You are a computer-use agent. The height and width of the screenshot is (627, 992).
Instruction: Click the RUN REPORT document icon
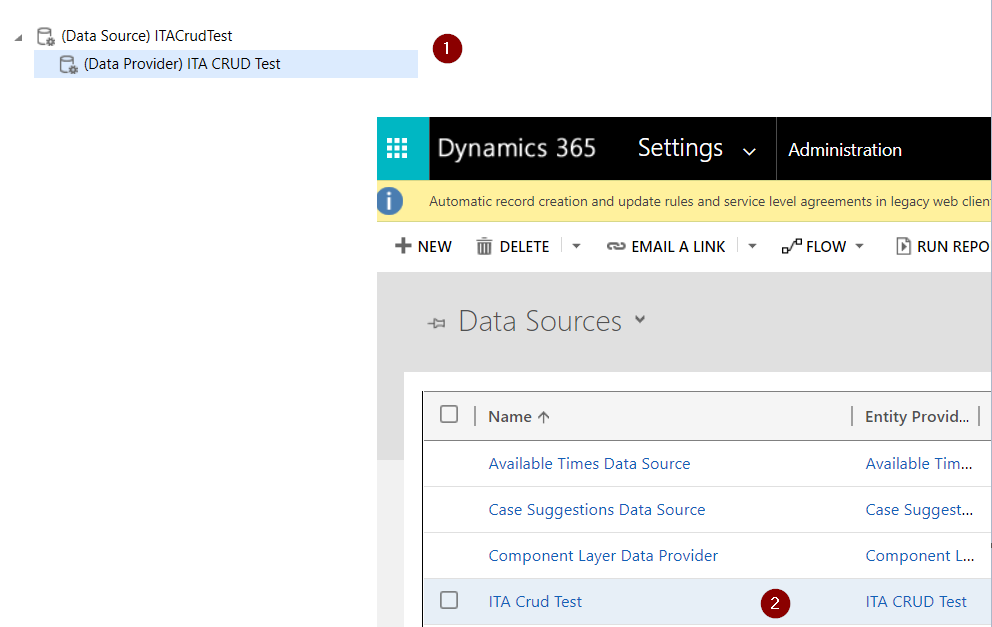[903, 246]
